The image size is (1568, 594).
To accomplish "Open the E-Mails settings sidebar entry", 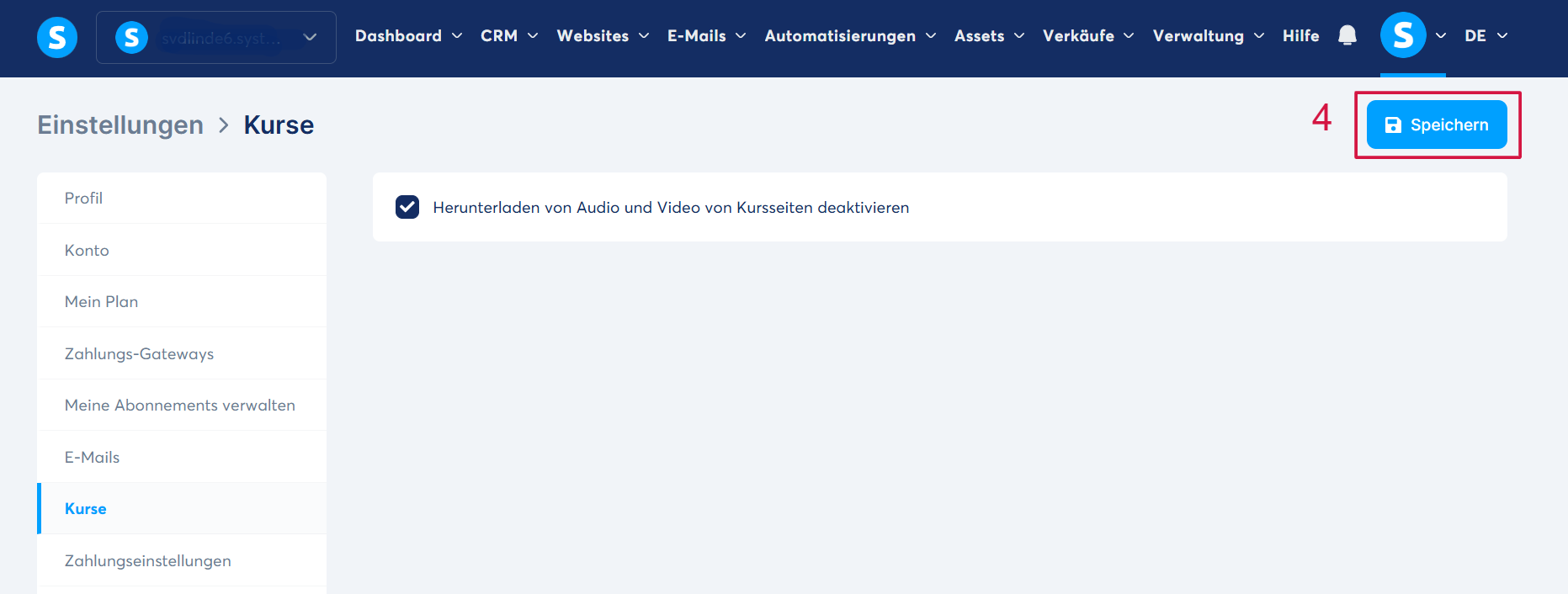I will click(x=182, y=457).
